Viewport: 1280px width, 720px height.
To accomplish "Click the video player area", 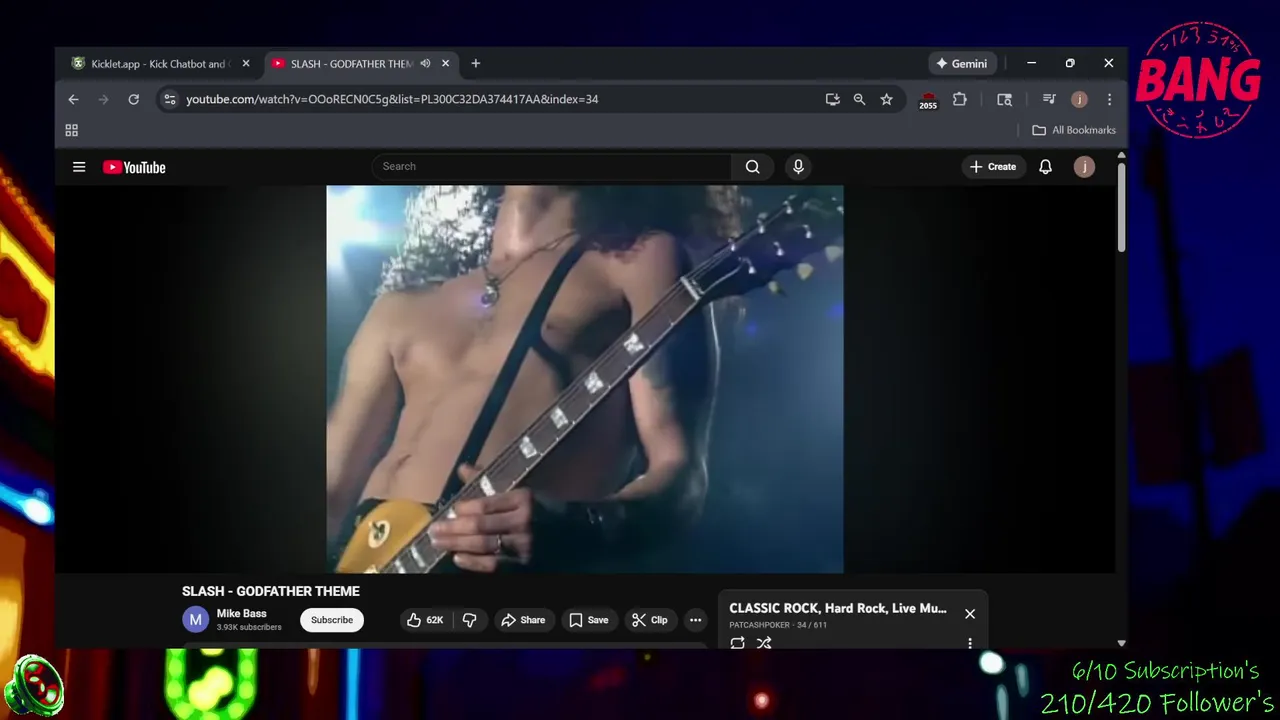I will tap(585, 379).
